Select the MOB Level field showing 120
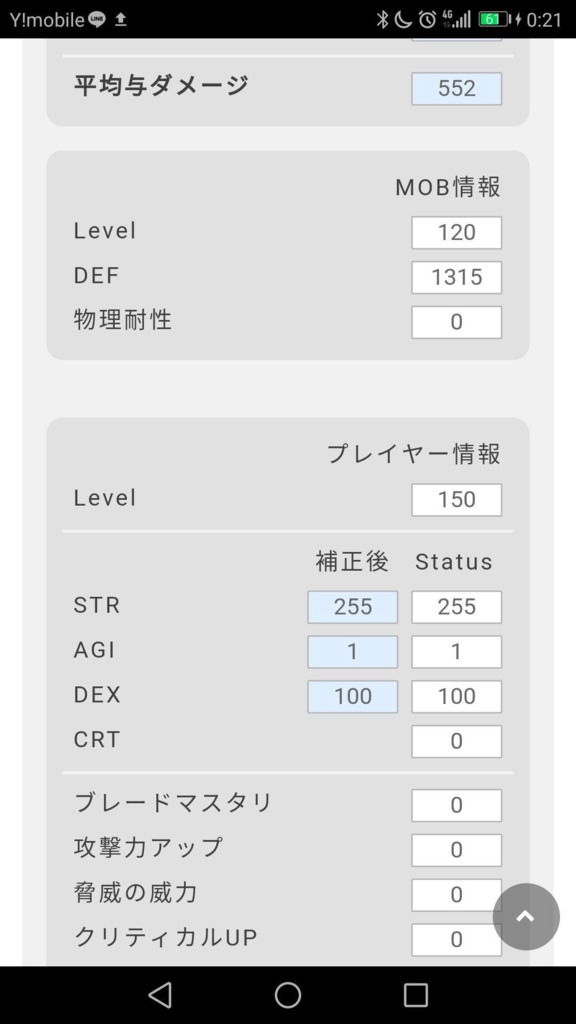This screenshot has height=1024, width=576. pyautogui.click(x=456, y=232)
